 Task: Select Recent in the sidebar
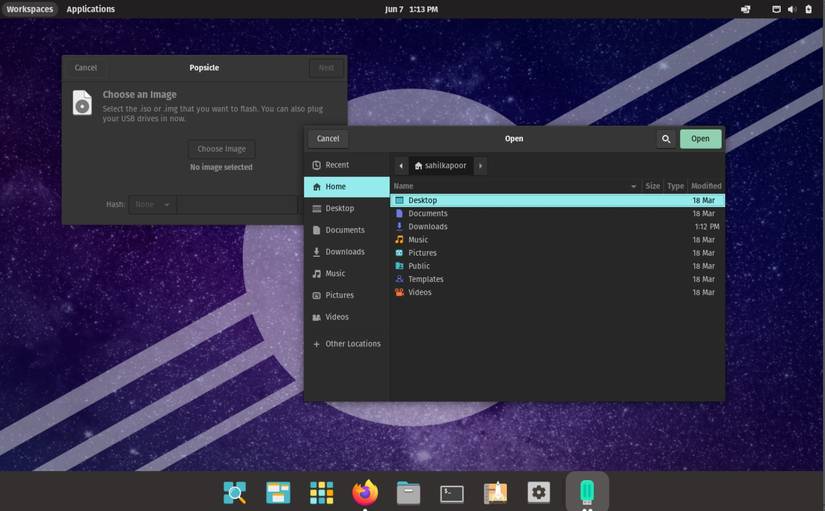pyautogui.click(x=347, y=165)
